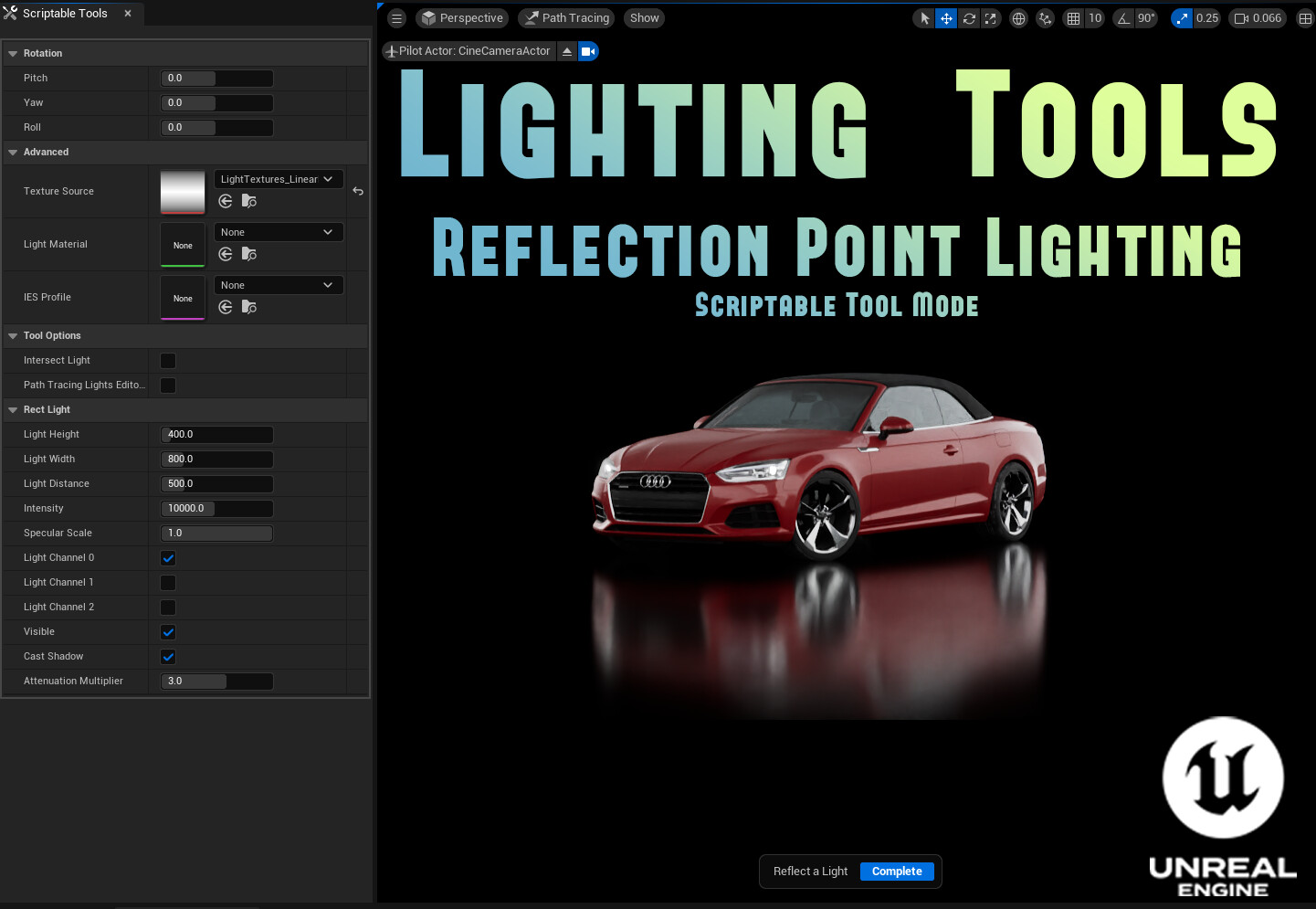Eject from piloted CineCameraActor
Screen dimensions: 1316x909
coord(567,51)
